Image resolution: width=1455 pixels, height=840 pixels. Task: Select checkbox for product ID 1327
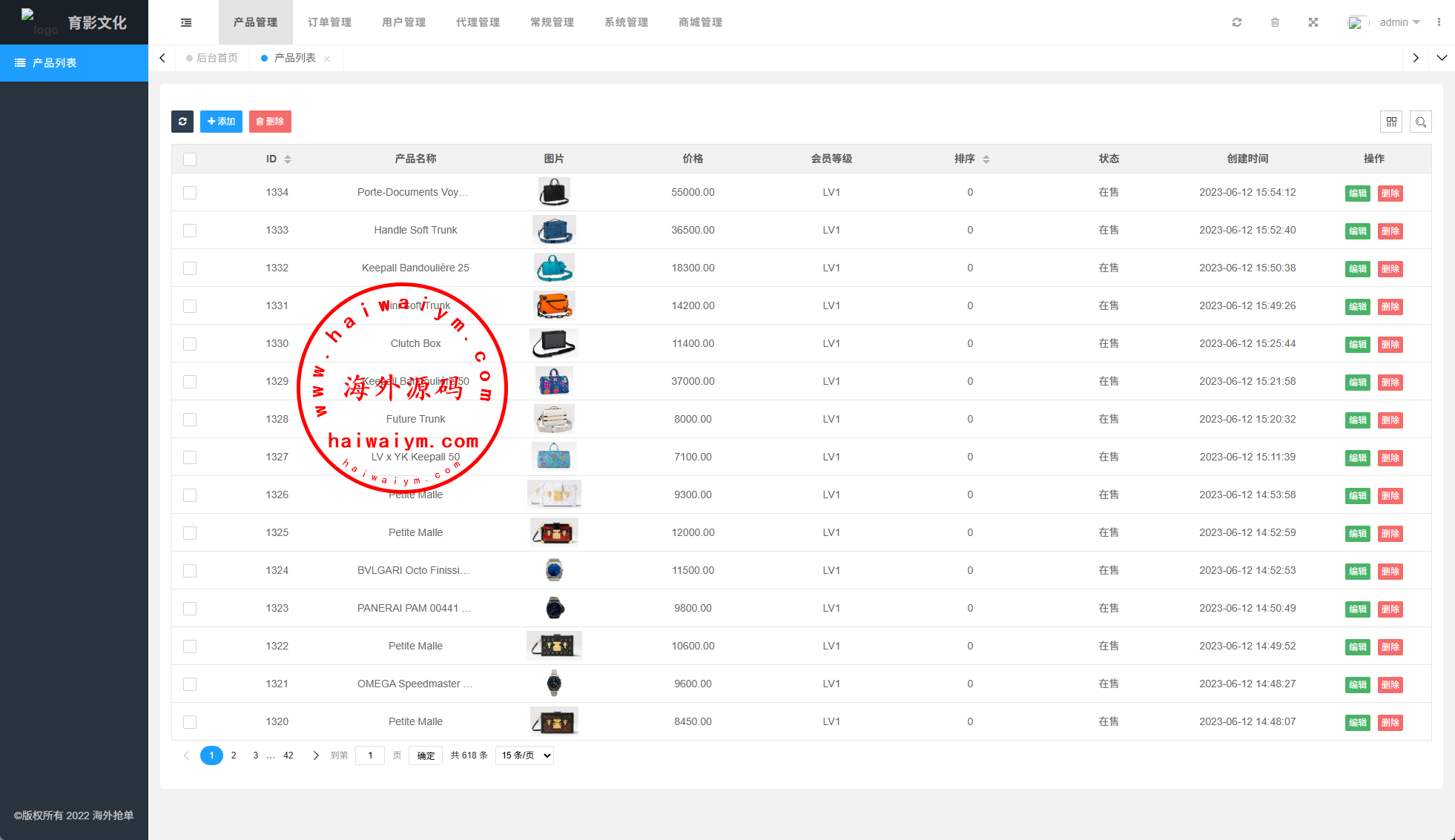pos(190,457)
